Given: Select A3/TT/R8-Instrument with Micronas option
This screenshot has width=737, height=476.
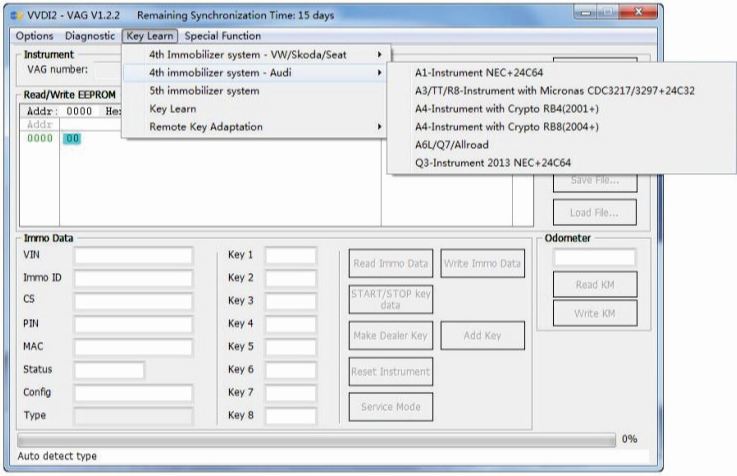Looking at the screenshot, I should click(562, 91).
